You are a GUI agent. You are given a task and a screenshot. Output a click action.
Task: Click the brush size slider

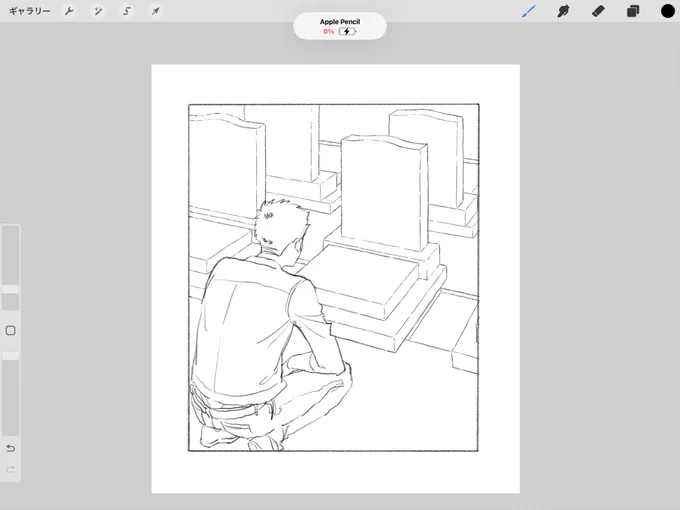point(10,268)
